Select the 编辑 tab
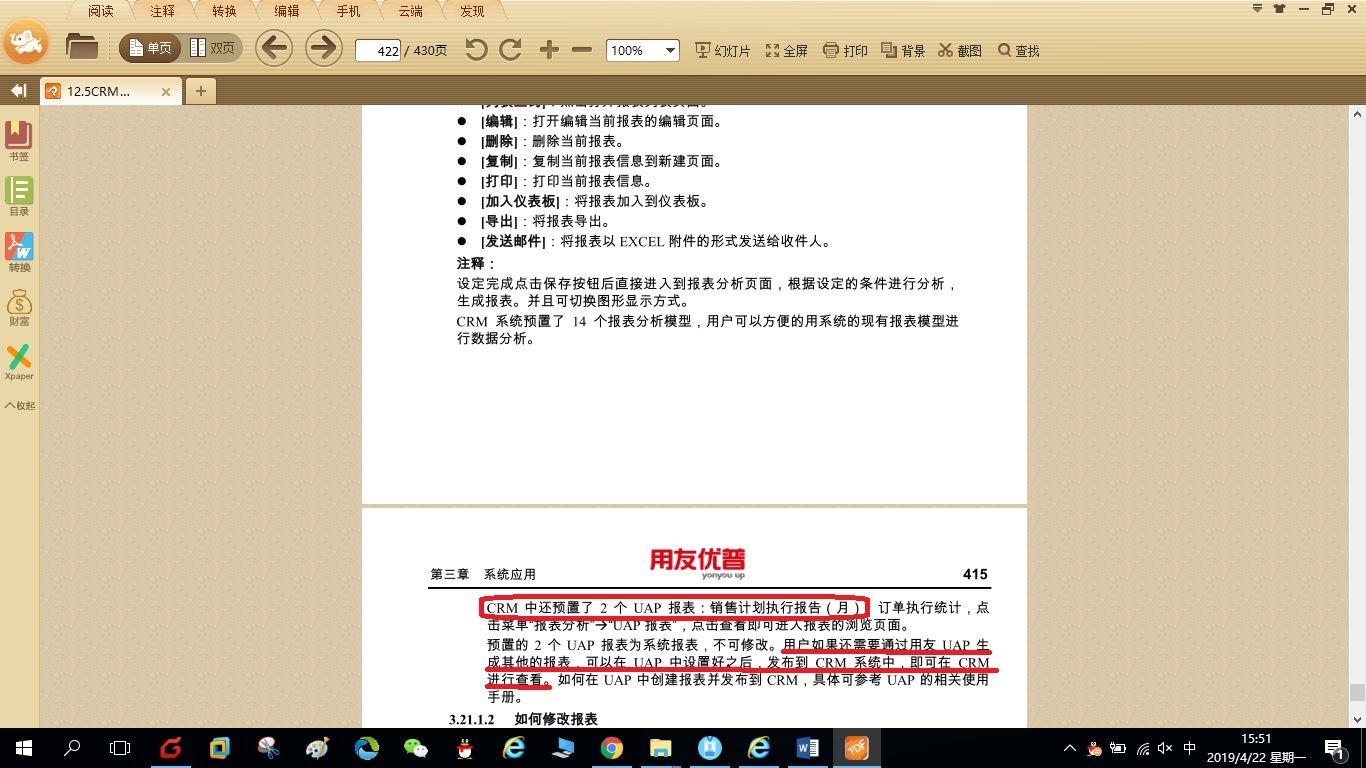Viewport: 1366px width, 768px height. 287,11
